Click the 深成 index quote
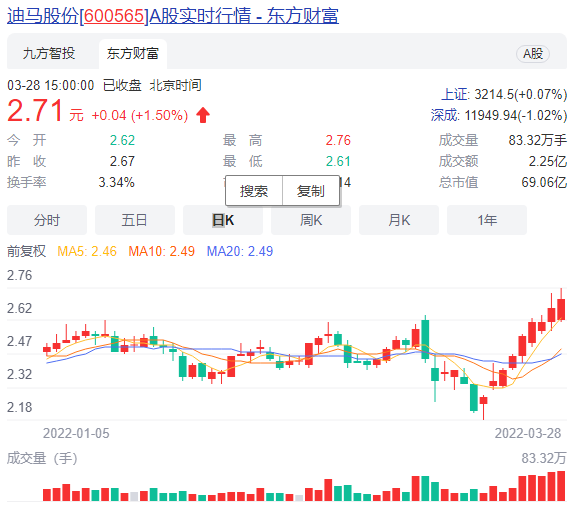This screenshot has height=508, width=573. click(499, 115)
